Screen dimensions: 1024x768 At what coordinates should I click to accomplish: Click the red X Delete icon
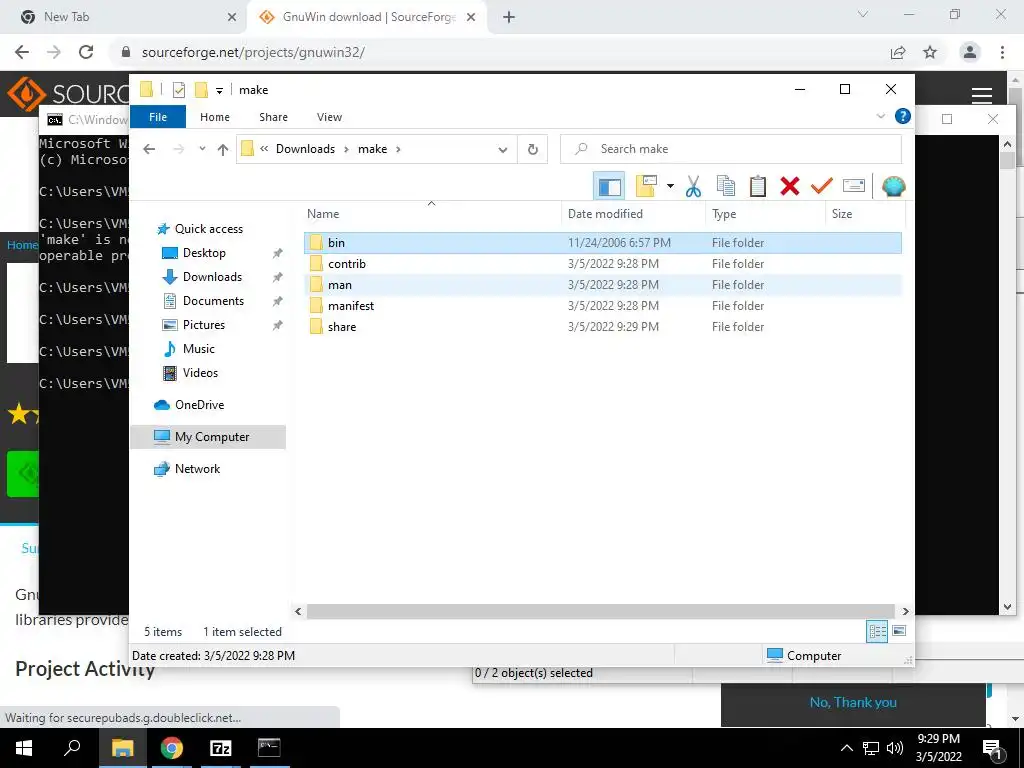(790, 187)
